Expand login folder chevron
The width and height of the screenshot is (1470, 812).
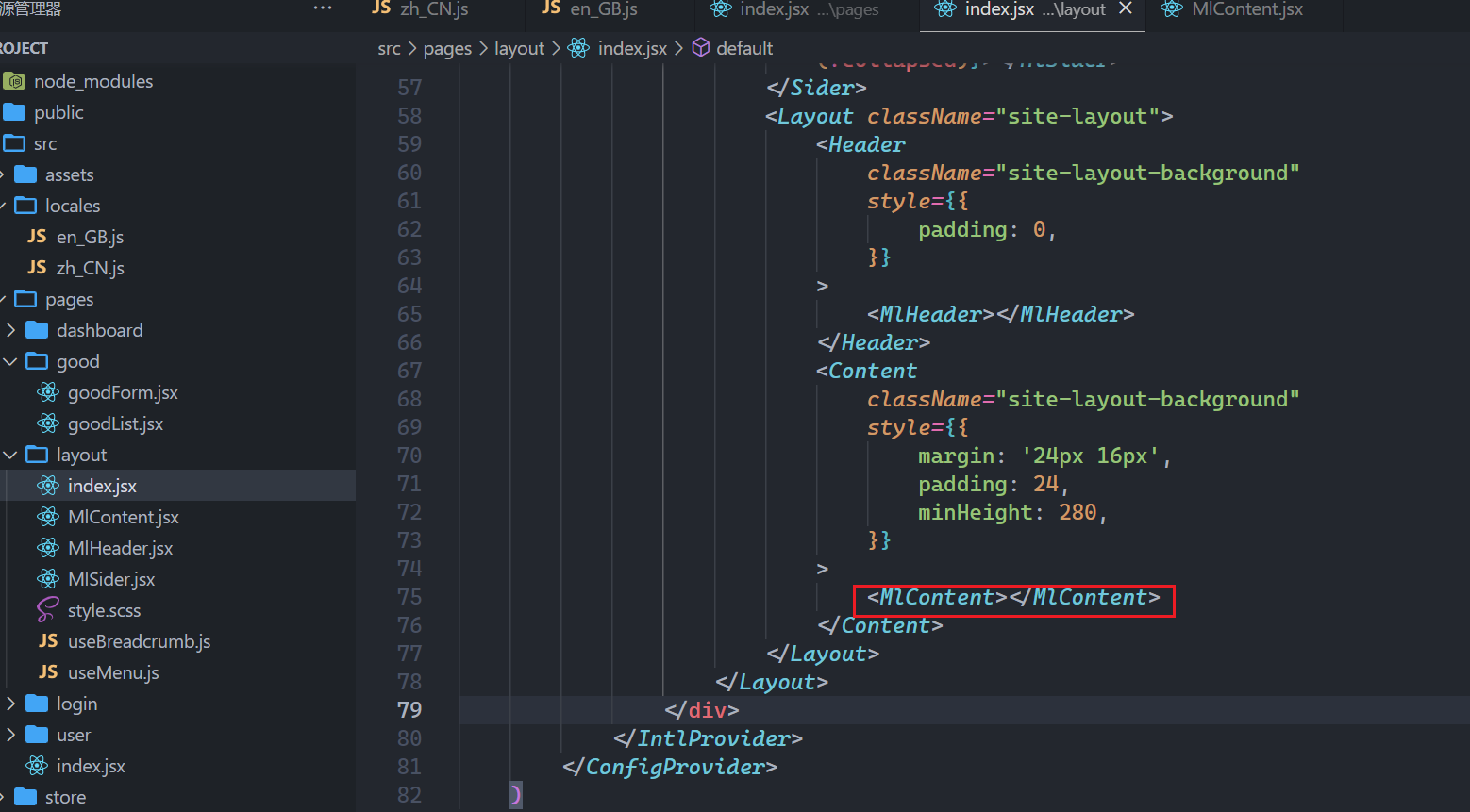click(10, 704)
